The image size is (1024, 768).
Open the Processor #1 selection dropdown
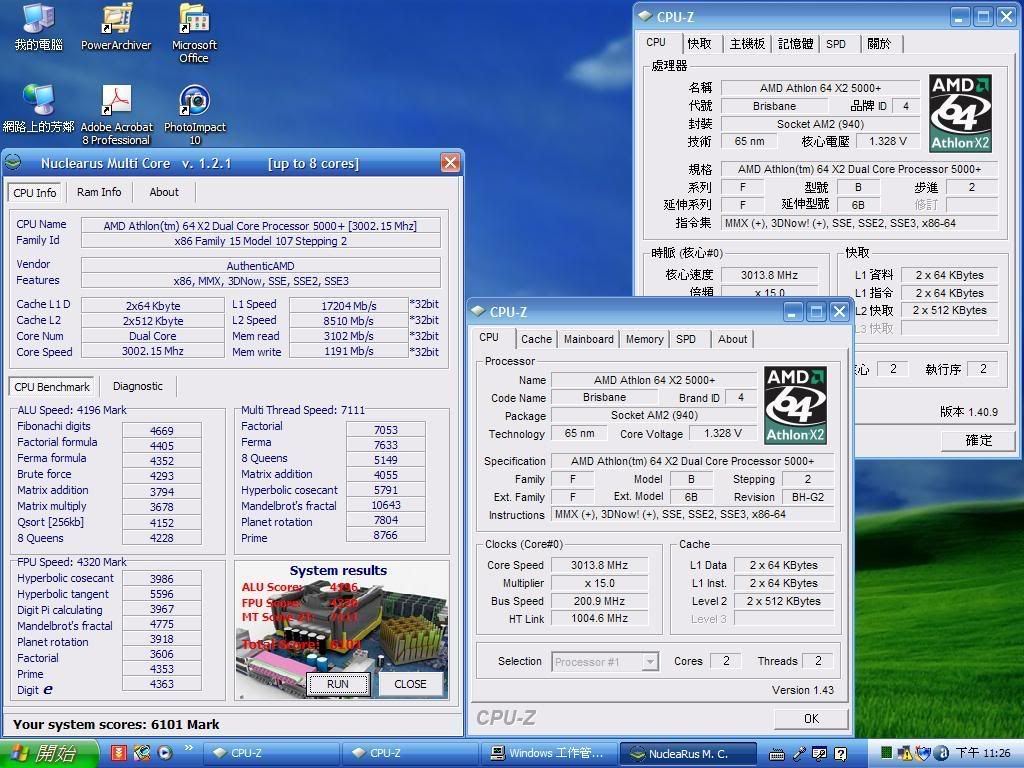point(605,662)
